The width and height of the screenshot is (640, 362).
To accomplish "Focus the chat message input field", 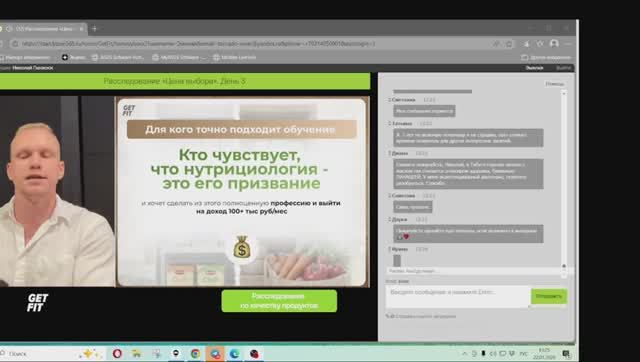I will pyautogui.click(x=457, y=296).
